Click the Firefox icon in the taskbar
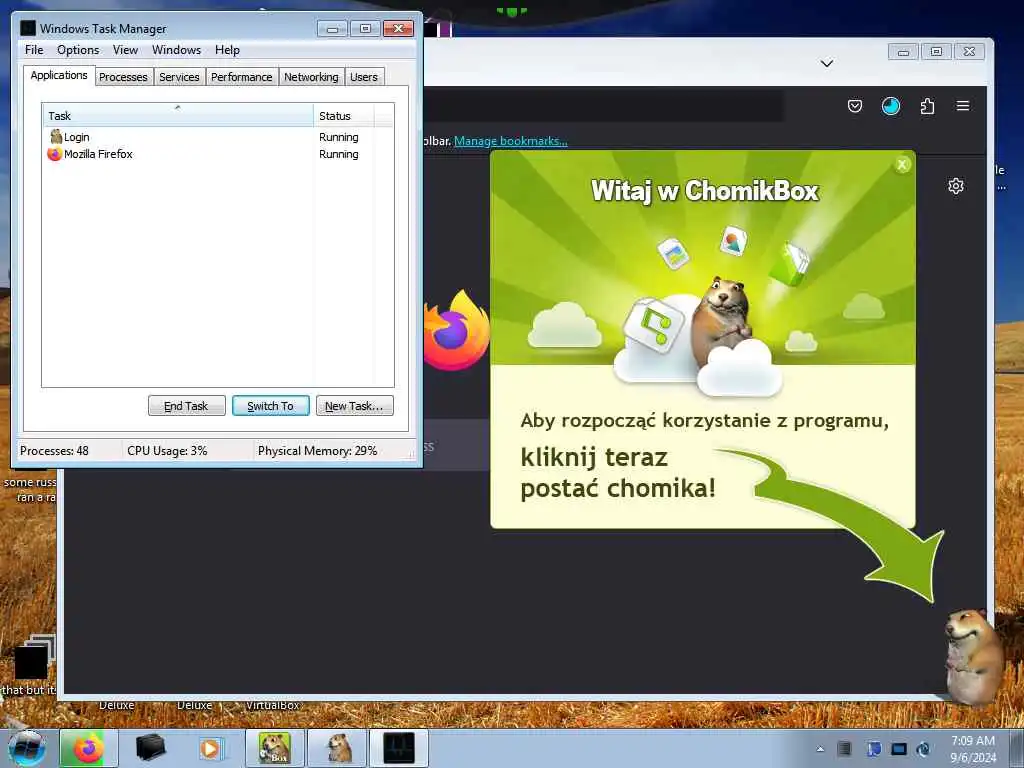 tap(88, 748)
